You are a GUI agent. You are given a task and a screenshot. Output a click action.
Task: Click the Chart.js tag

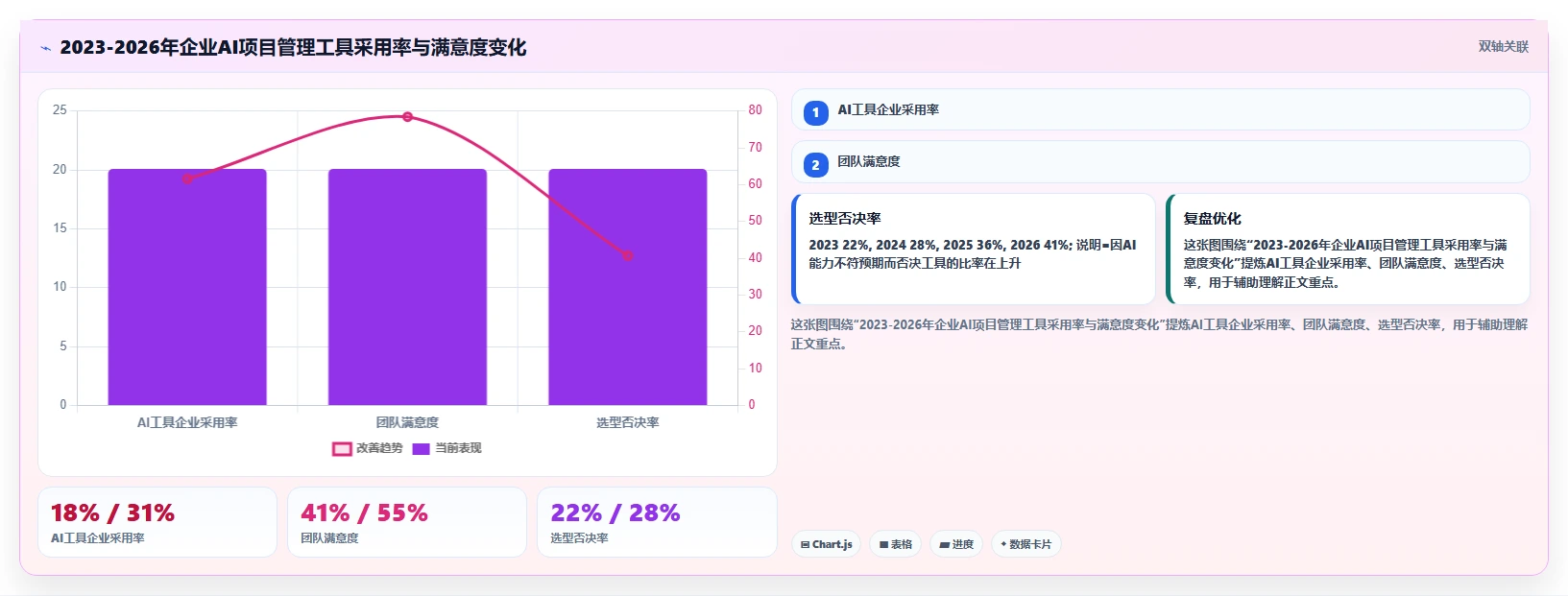point(826,544)
